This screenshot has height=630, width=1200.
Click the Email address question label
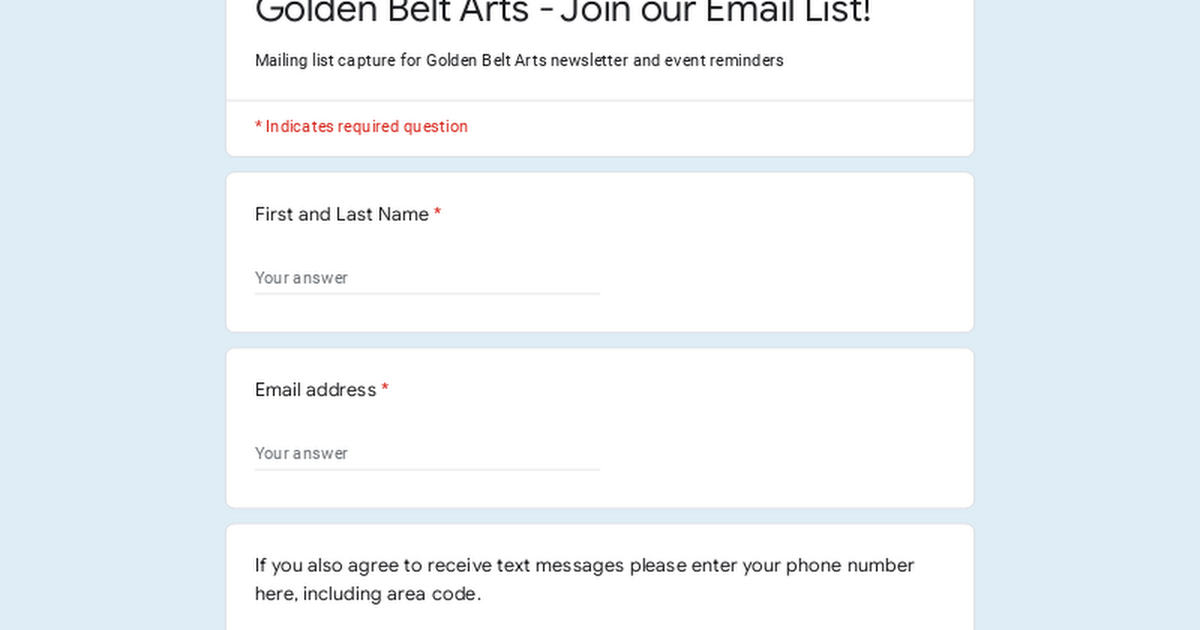tap(314, 390)
